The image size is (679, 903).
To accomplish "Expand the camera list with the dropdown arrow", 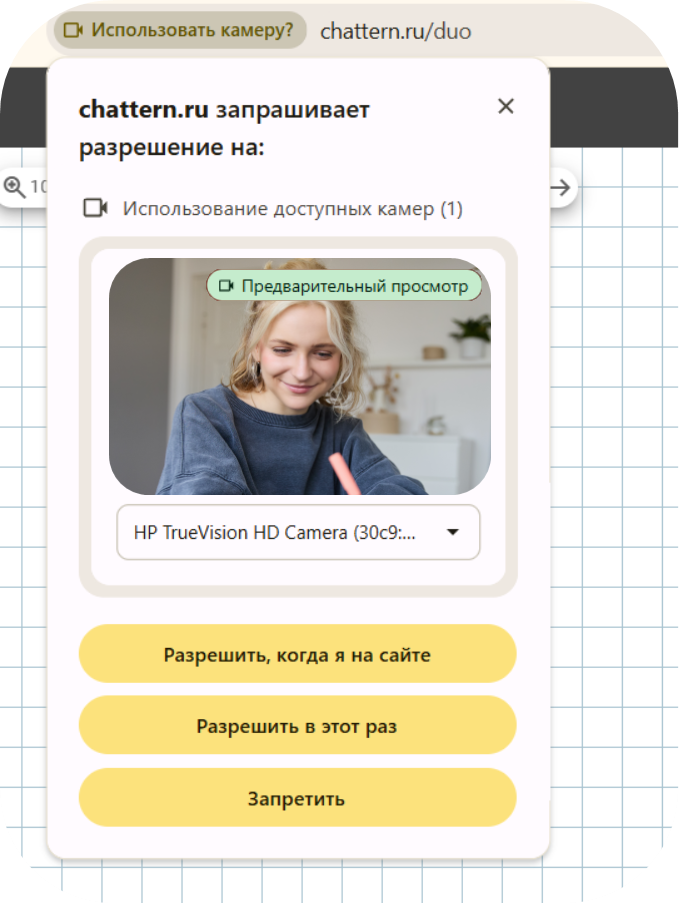I will pyautogui.click(x=453, y=532).
